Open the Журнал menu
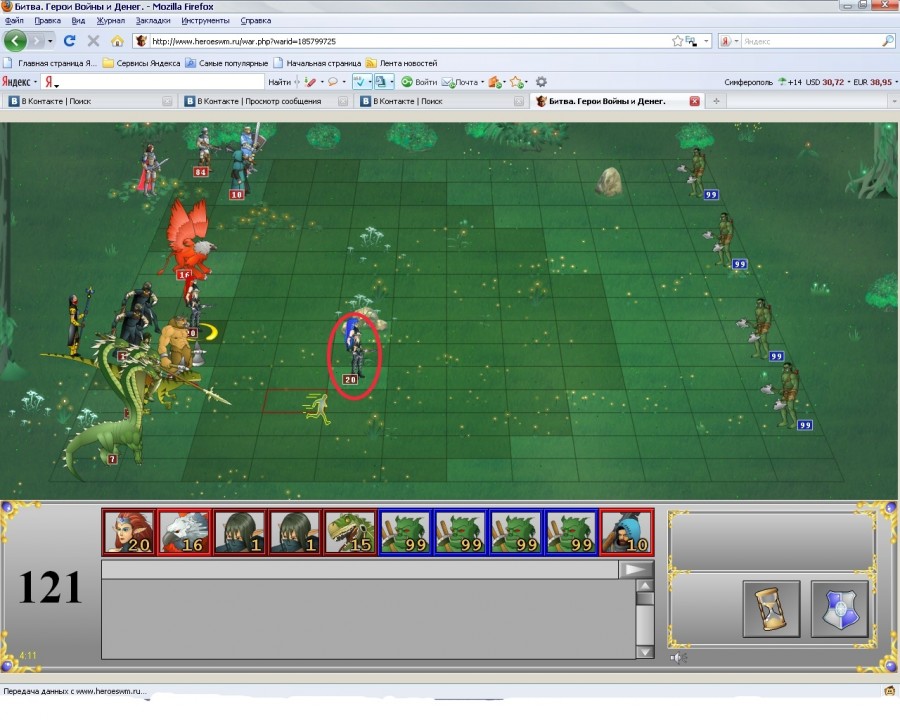Image resolution: width=900 pixels, height=720 pixels. coord(110,20)
